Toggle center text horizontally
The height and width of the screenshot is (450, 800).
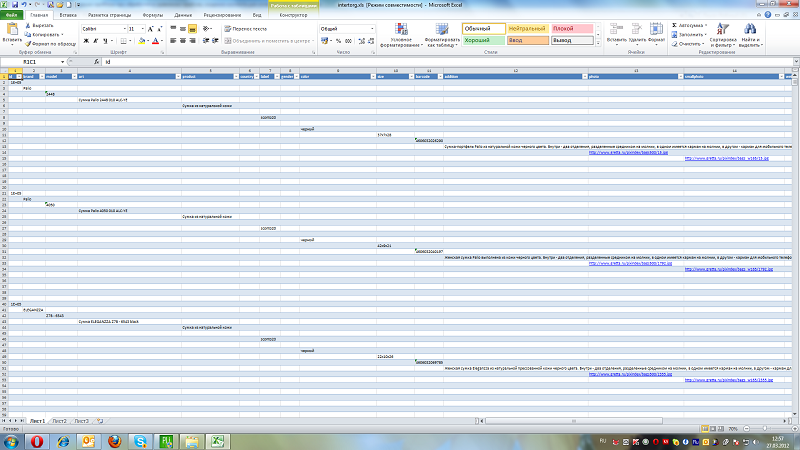coord(183,40)
